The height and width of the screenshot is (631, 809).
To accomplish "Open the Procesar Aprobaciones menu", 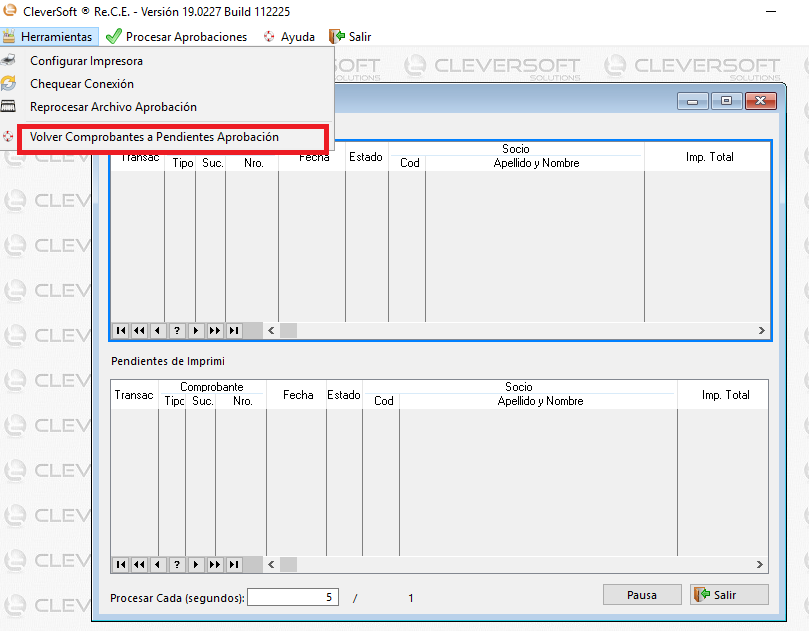I will click(177, 37).
